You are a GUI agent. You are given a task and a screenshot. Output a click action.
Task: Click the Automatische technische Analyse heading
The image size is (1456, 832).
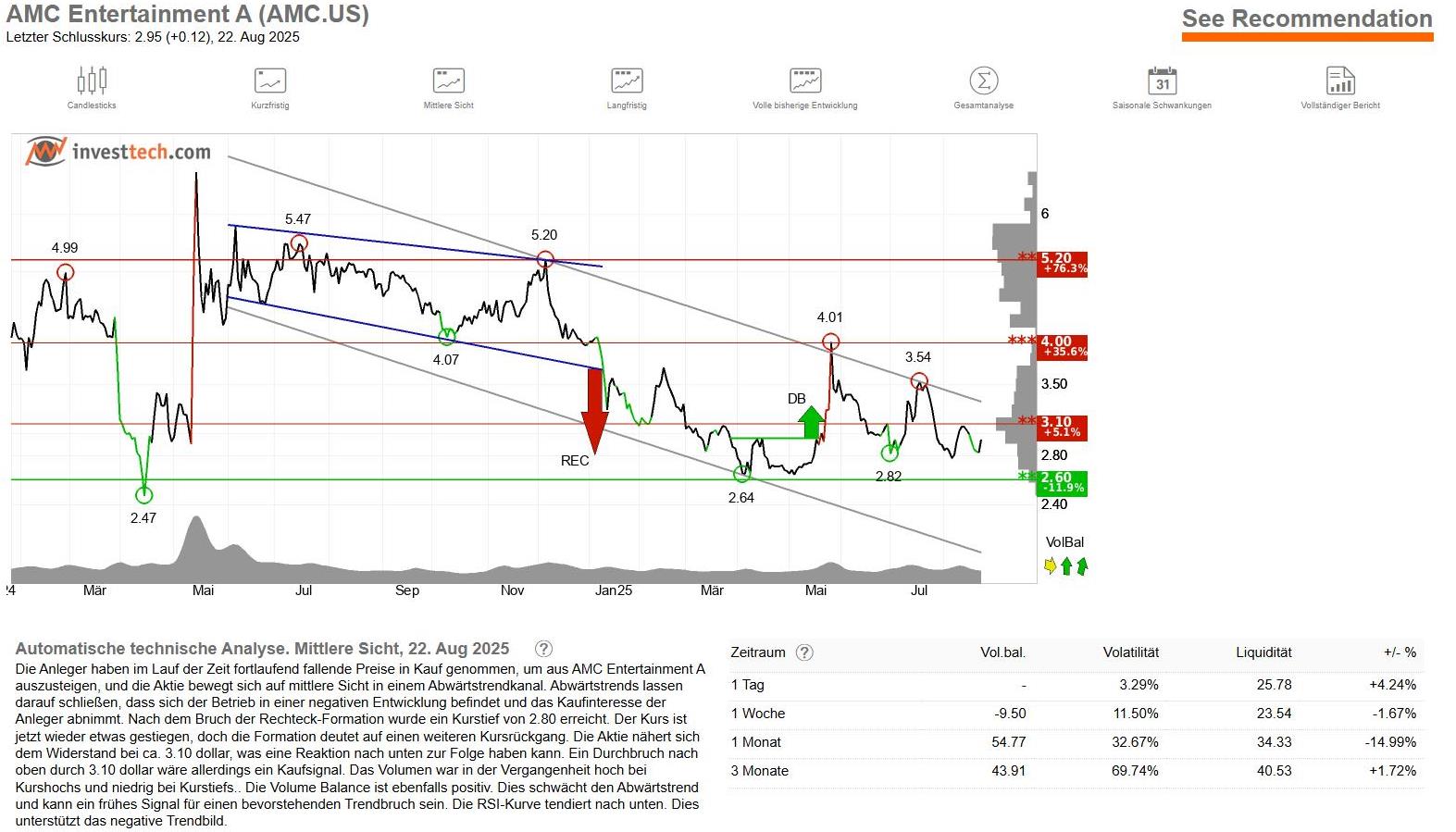tap(262, 649)
